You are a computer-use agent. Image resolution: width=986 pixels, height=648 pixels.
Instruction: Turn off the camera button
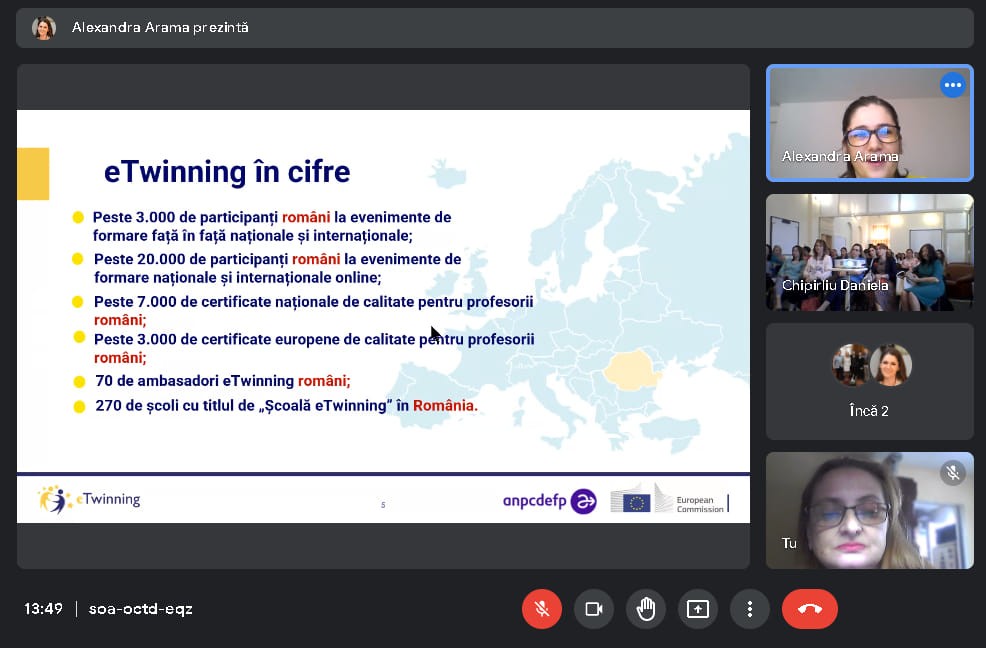[594, 609]
